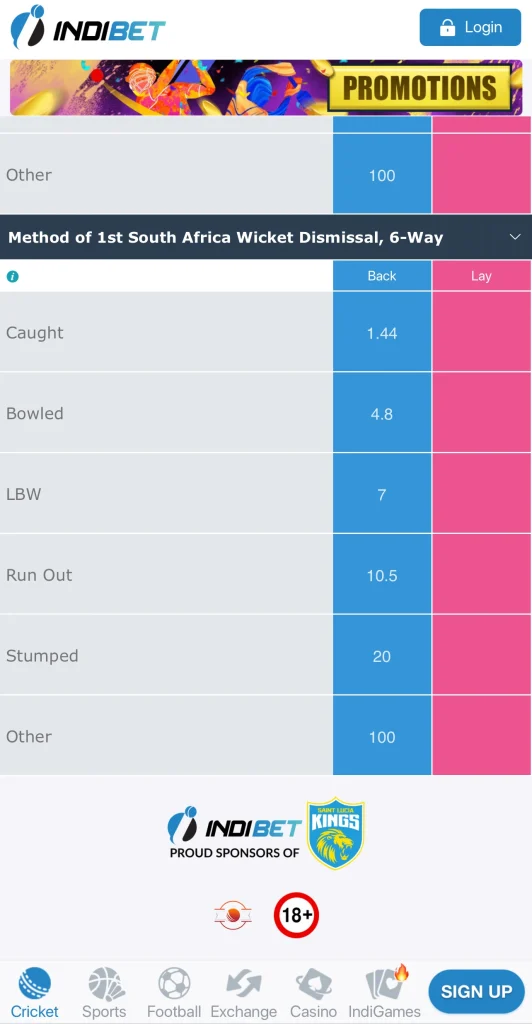Collapse the South Africa Wicket Dismissal market

(x=515, y=236)
